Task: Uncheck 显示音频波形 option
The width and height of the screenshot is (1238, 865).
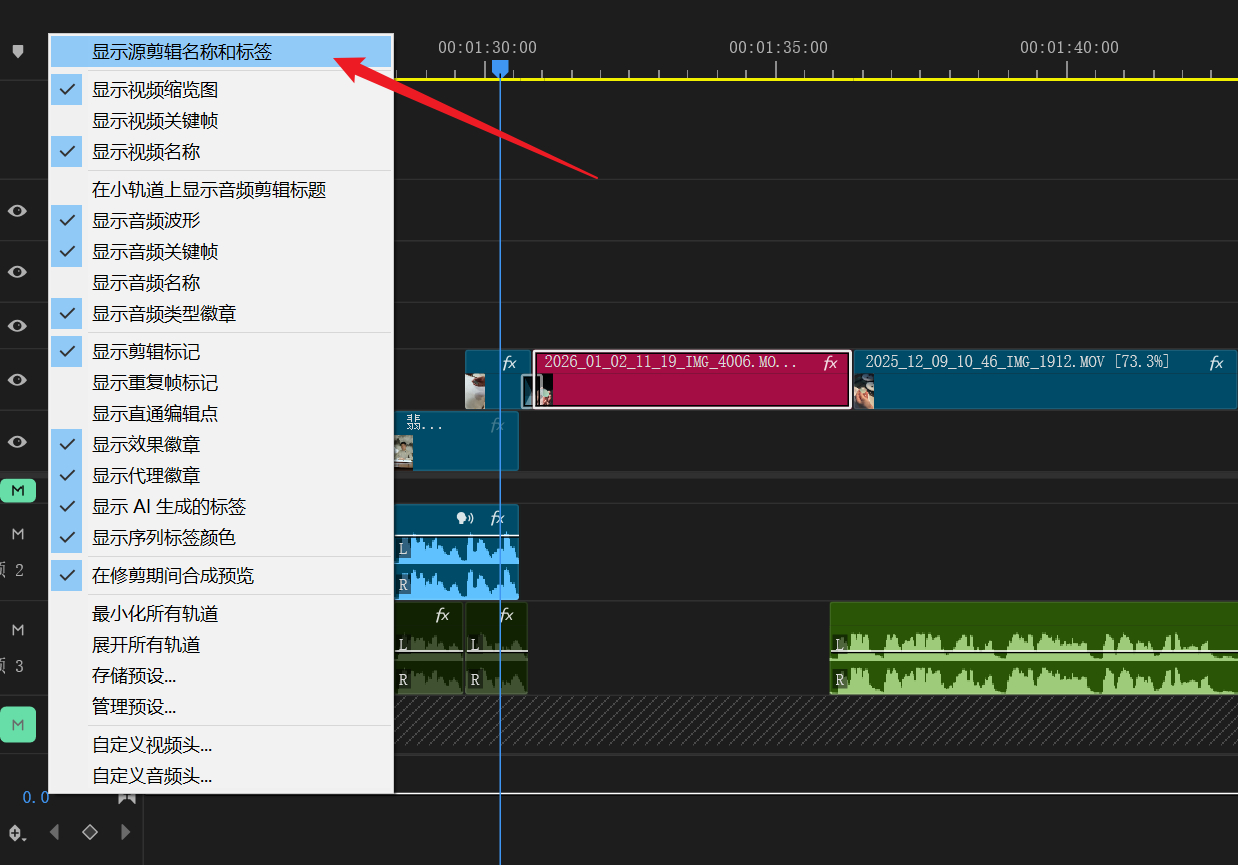Action: point(146,221)
